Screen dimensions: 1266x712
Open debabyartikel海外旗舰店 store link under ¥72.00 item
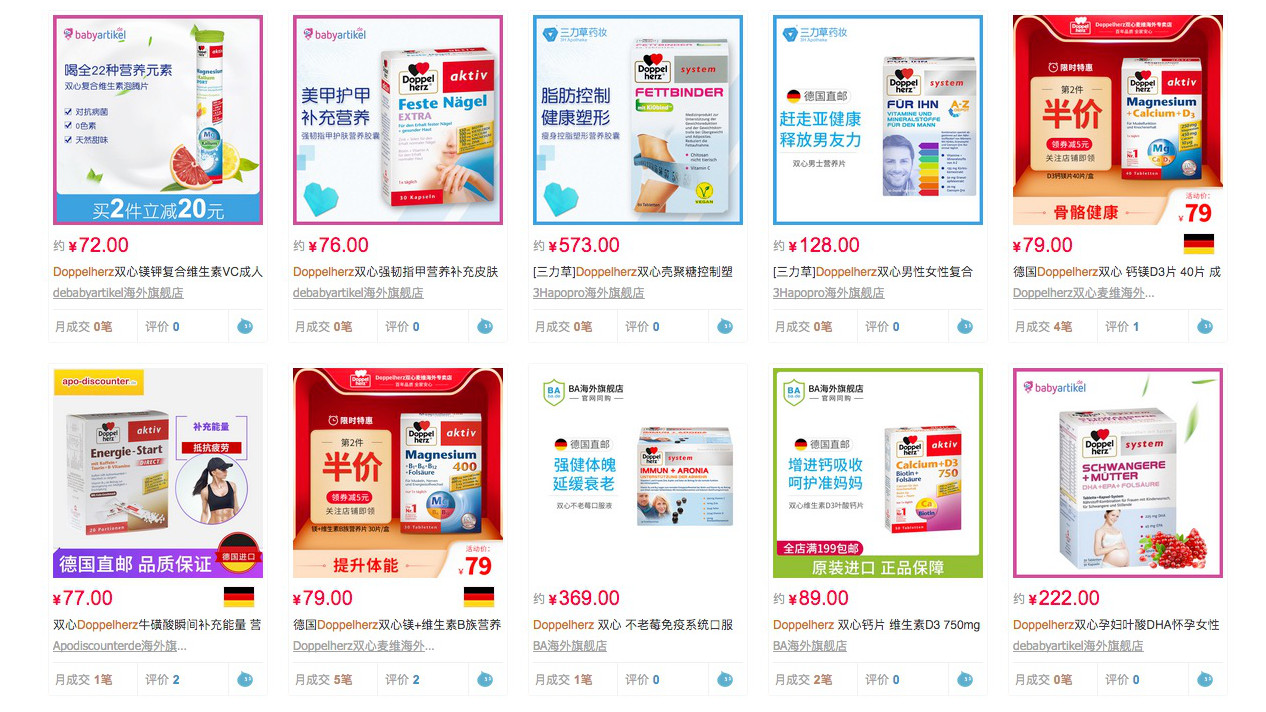[x=118, y=293]
